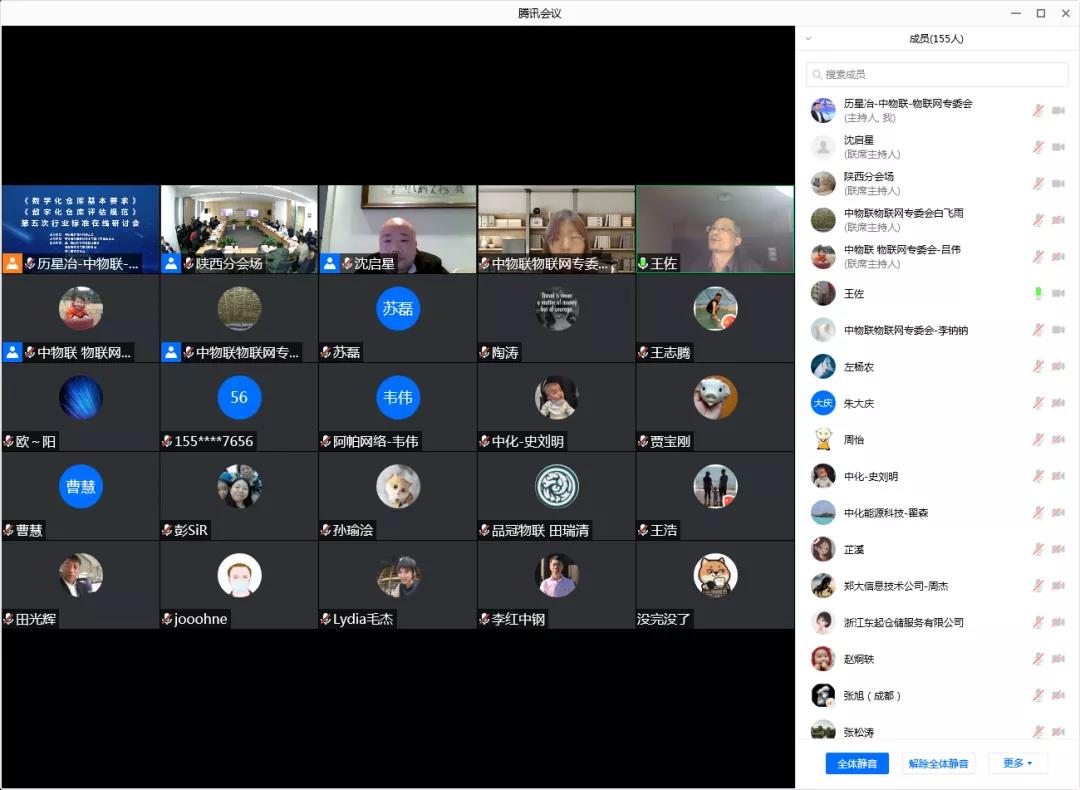The image size is (1080, 790).
Task: Click co-host badge icon on 沈启星 tile
Action: (330, 263)
